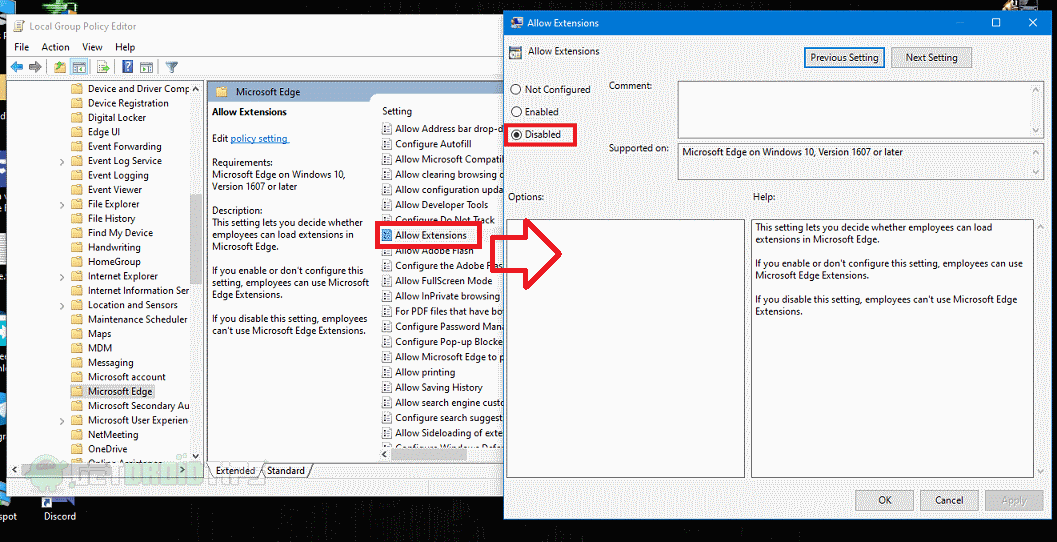
Task: Select the Not Configured radio button
Action: pos(516,90)
